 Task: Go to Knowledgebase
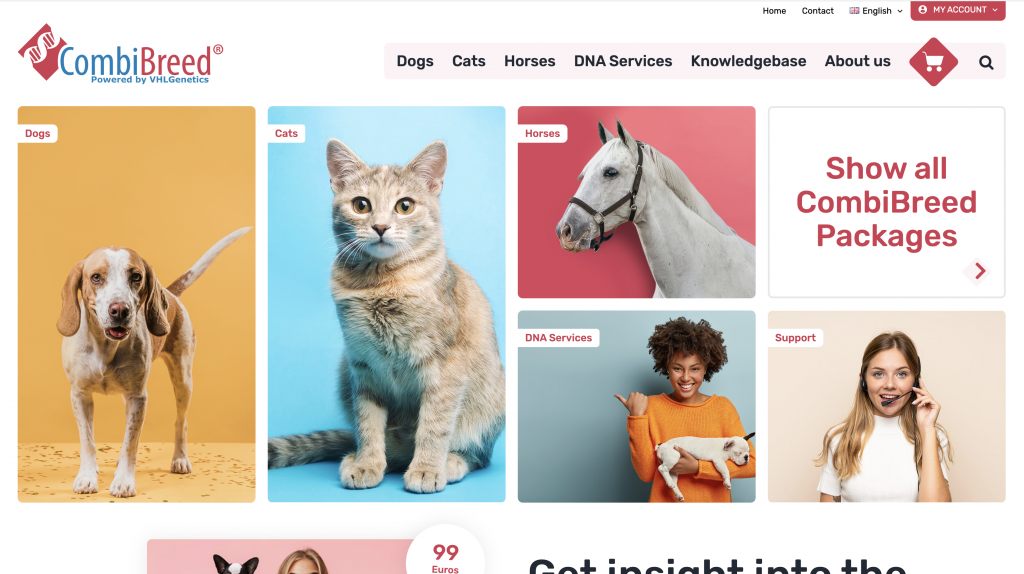pyautogui.click(x=748, y=61)
